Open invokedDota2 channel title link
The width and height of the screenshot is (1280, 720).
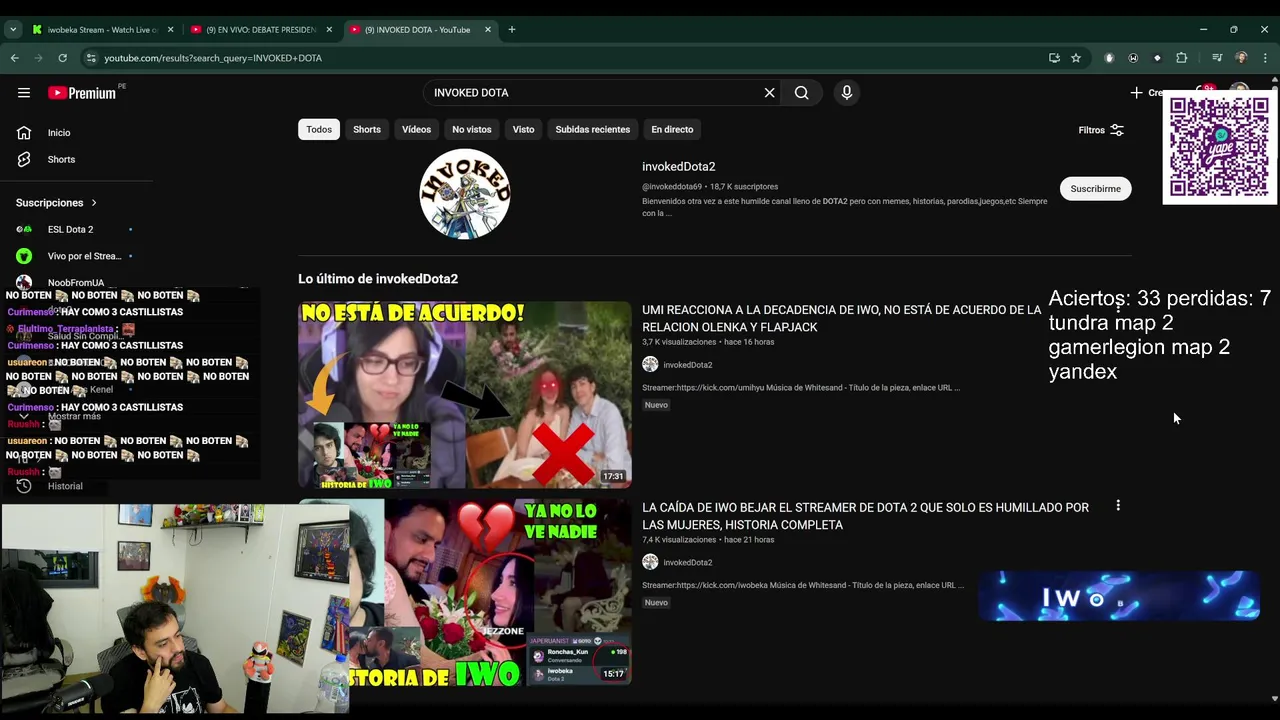679,166
